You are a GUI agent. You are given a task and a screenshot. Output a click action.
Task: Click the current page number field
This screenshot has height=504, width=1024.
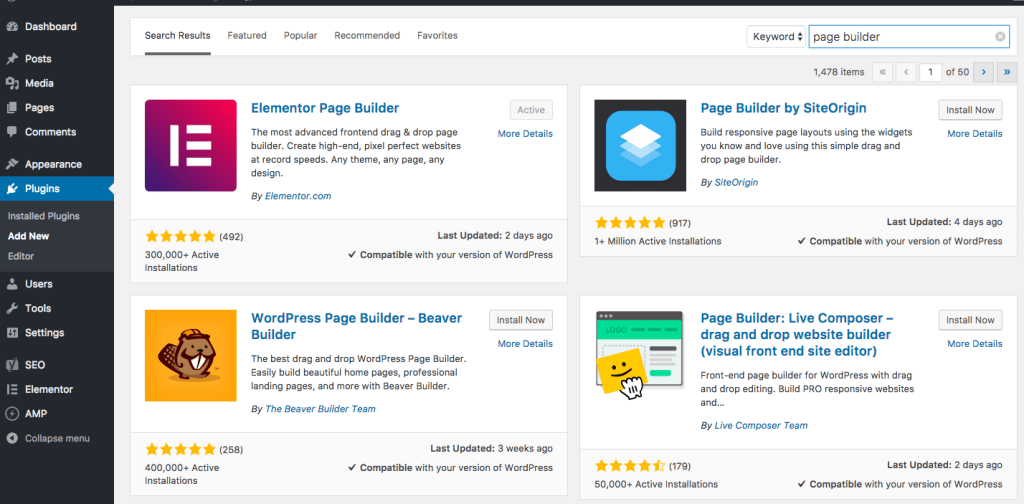click(x=930, y=72)
